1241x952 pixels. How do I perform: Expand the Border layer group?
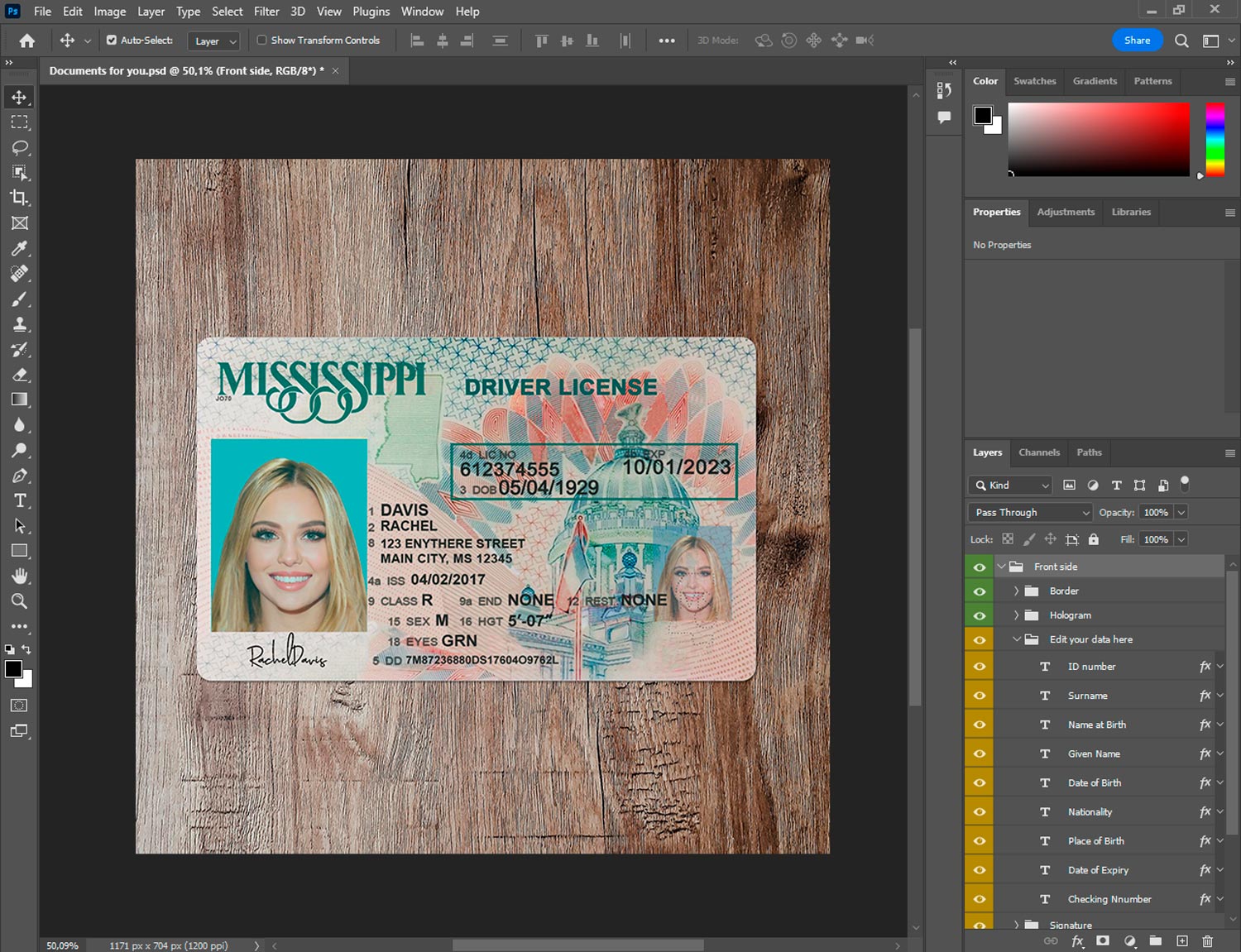[1016, 591]
